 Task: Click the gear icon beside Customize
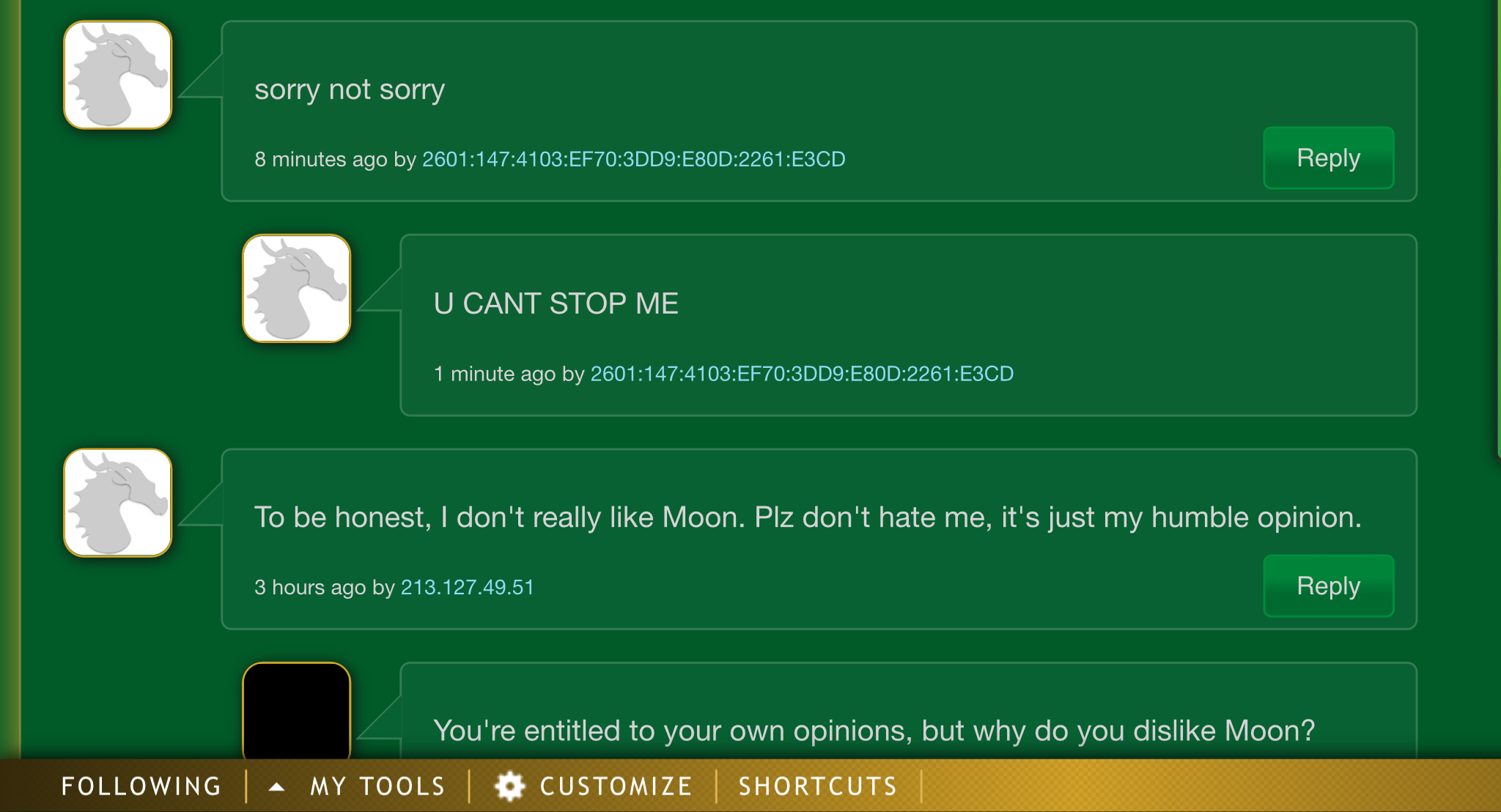click(510, 786)
